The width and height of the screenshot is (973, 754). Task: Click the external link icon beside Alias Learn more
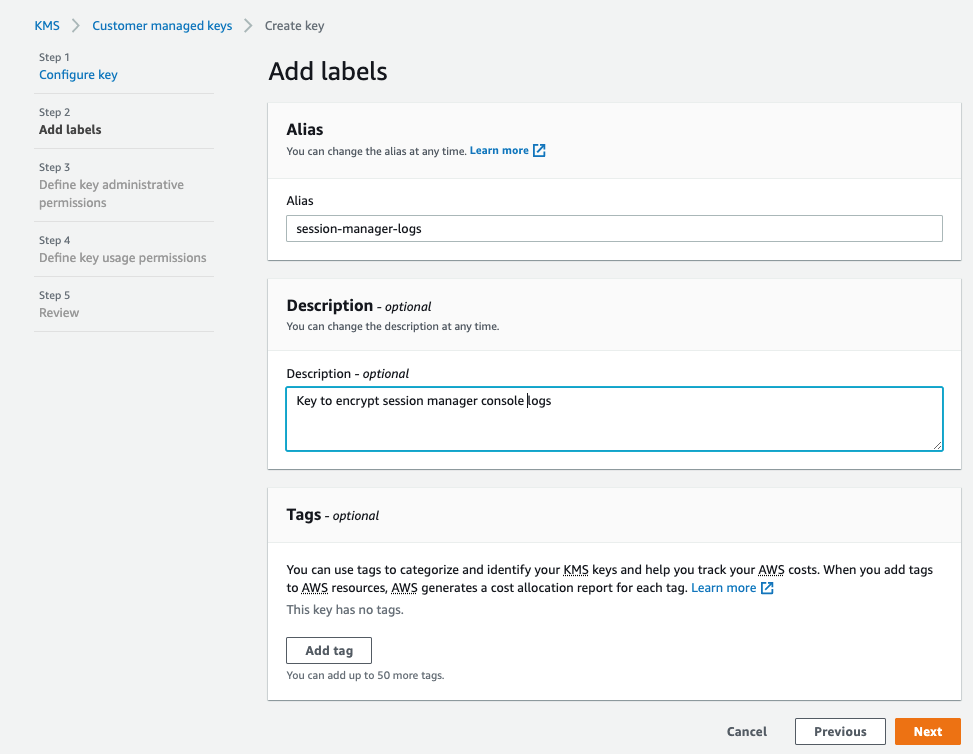tap(539, 150)
